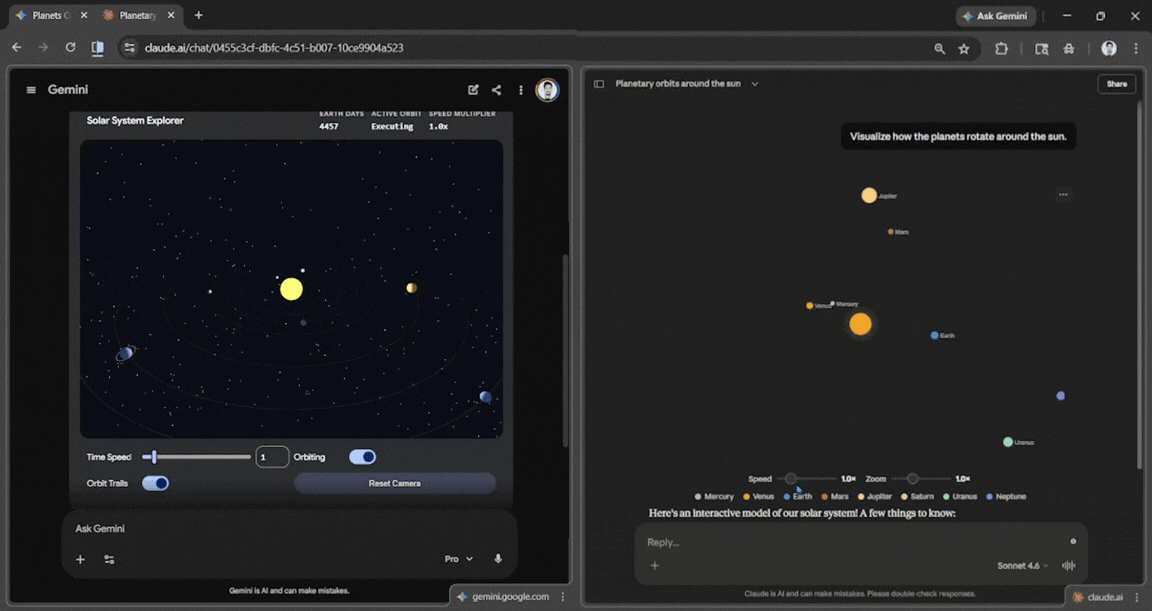Disable the Orbit Trails toggle
Screen dimensions: 1152x611
pyautogui.click(x=156, y=482)
